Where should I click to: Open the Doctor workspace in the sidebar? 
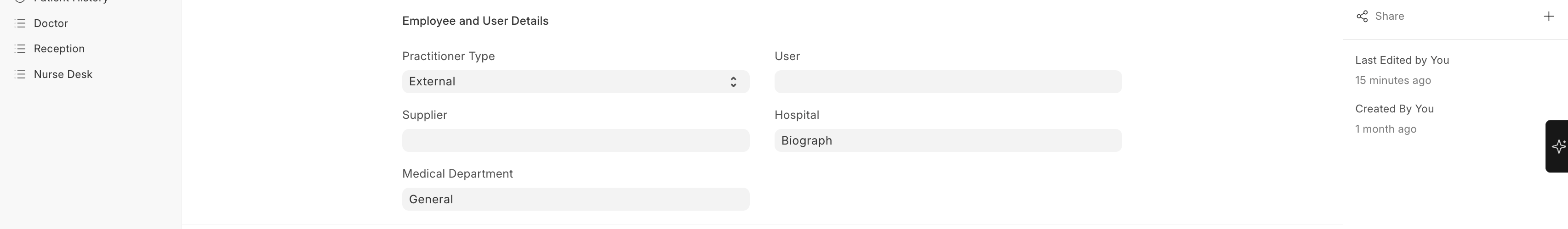(x=51, y=23)
